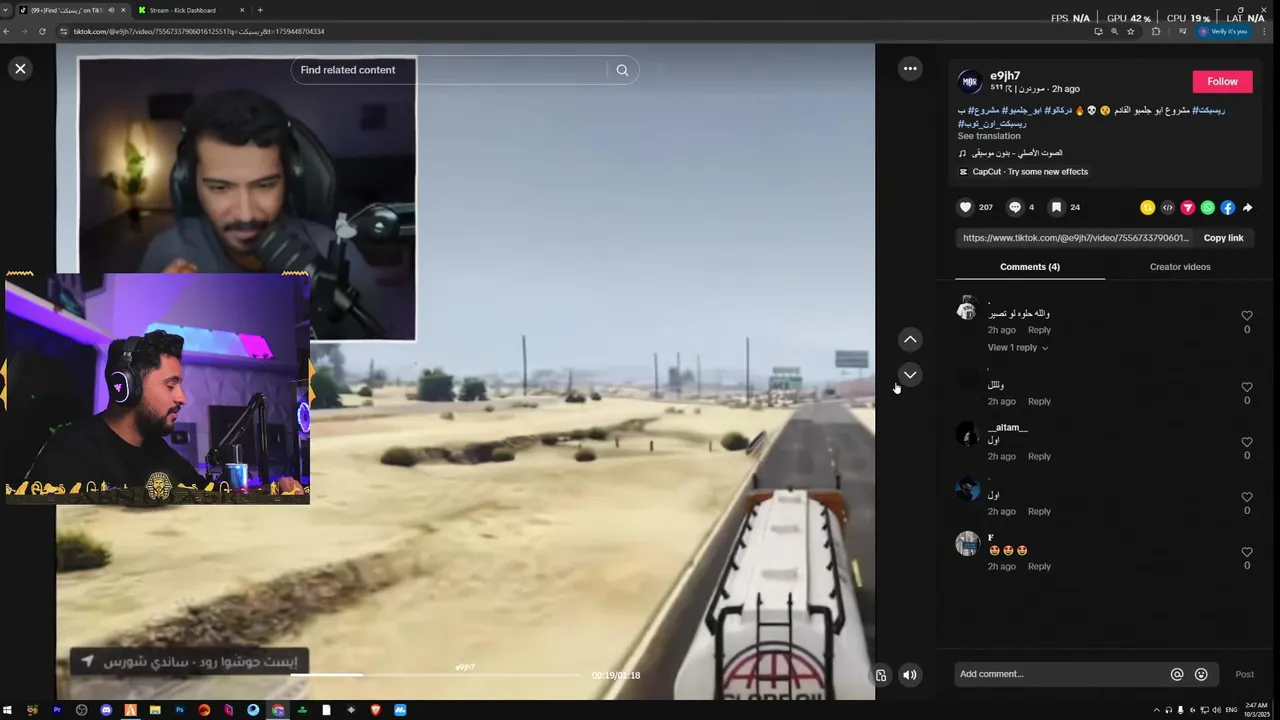Screen dimensions: 1280x720
Task: Click See translation under the caption
Action: tap(989, 136)
